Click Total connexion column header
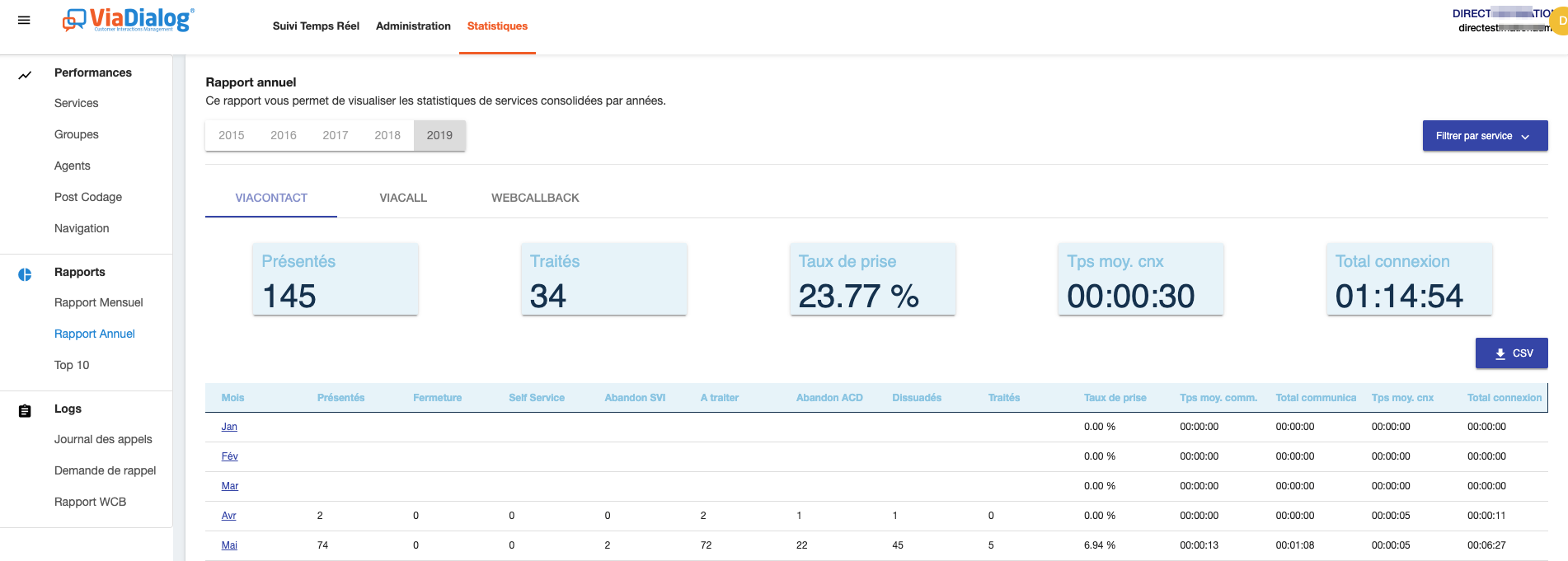Viewport: 1568px width, 561px height. pyautogui.click(x=1505, y=398)
